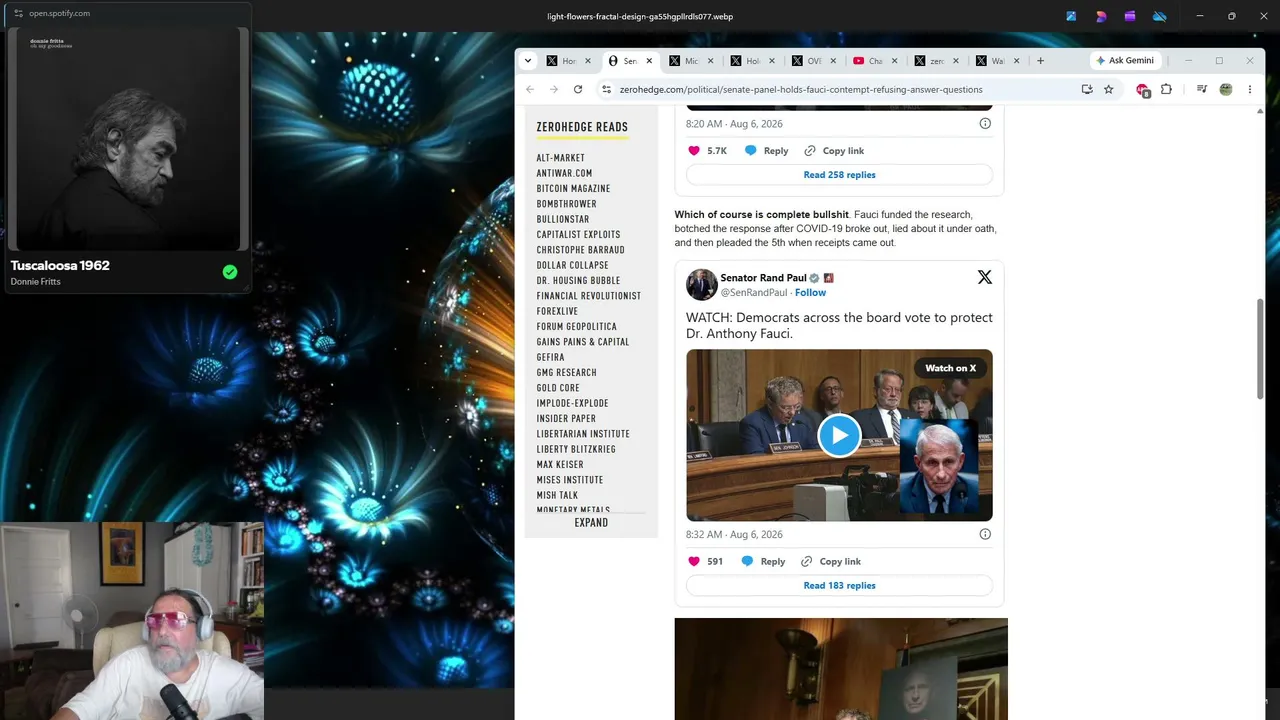Click the OneDrive cloud icon in title bar
This screenshot has height=720, width=1280.
click(1160, 16)
